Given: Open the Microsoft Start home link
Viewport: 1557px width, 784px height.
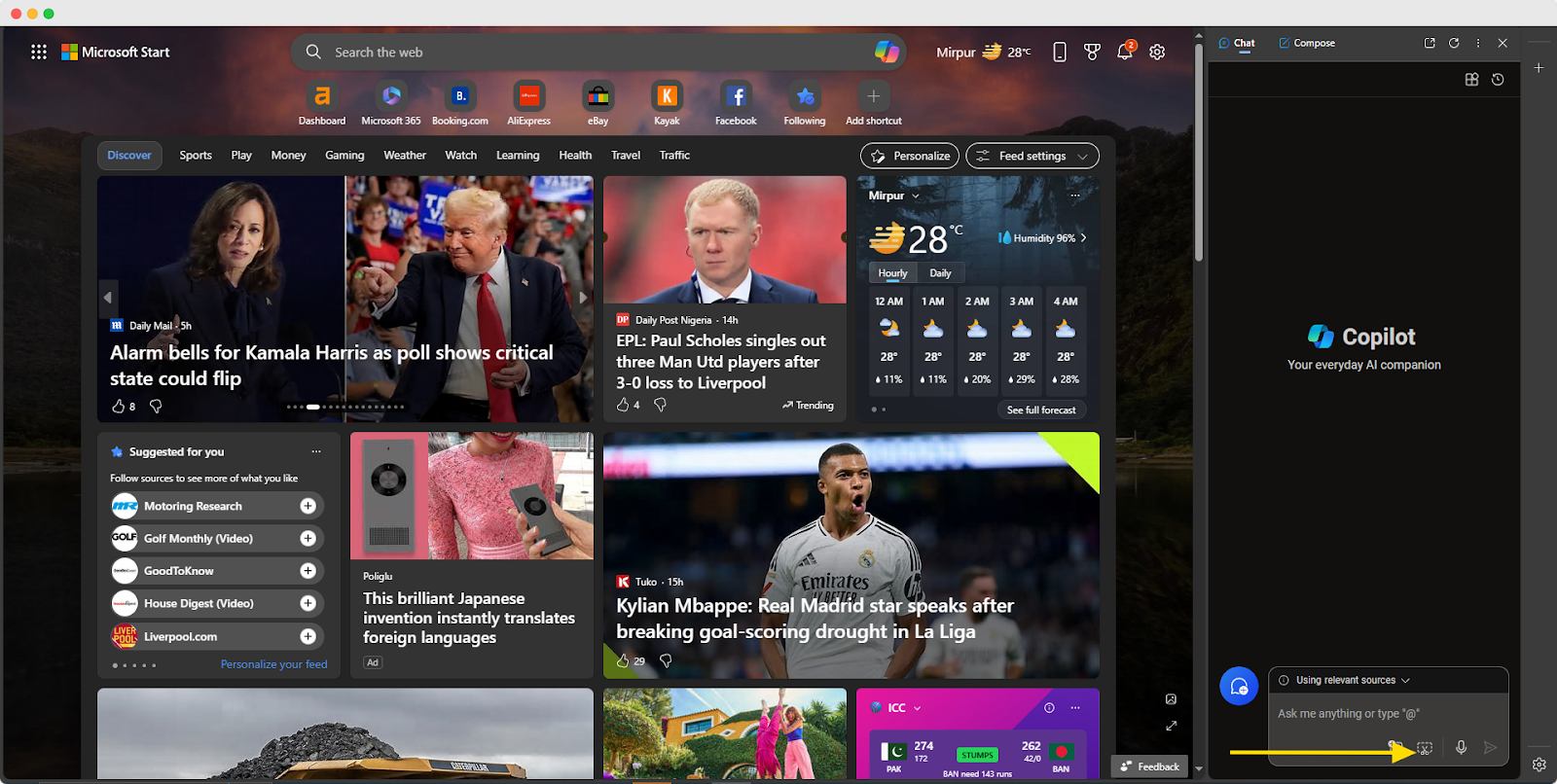Looking at the screenshot, I should click(x=116, y=53).
